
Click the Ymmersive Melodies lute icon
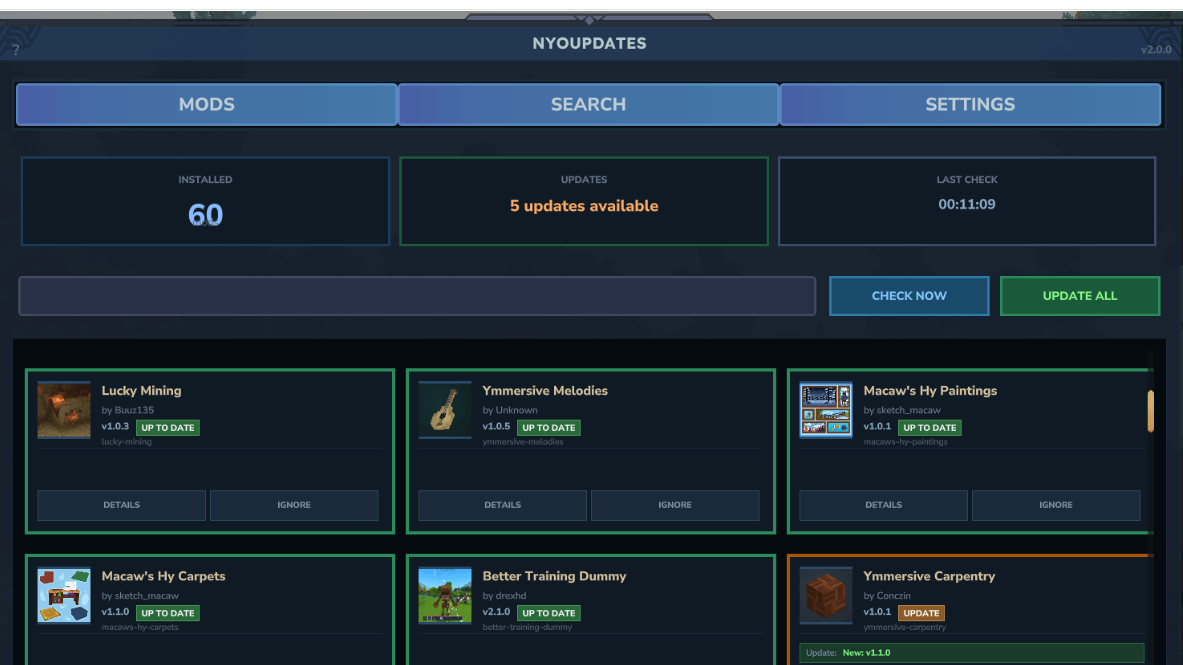445,409
